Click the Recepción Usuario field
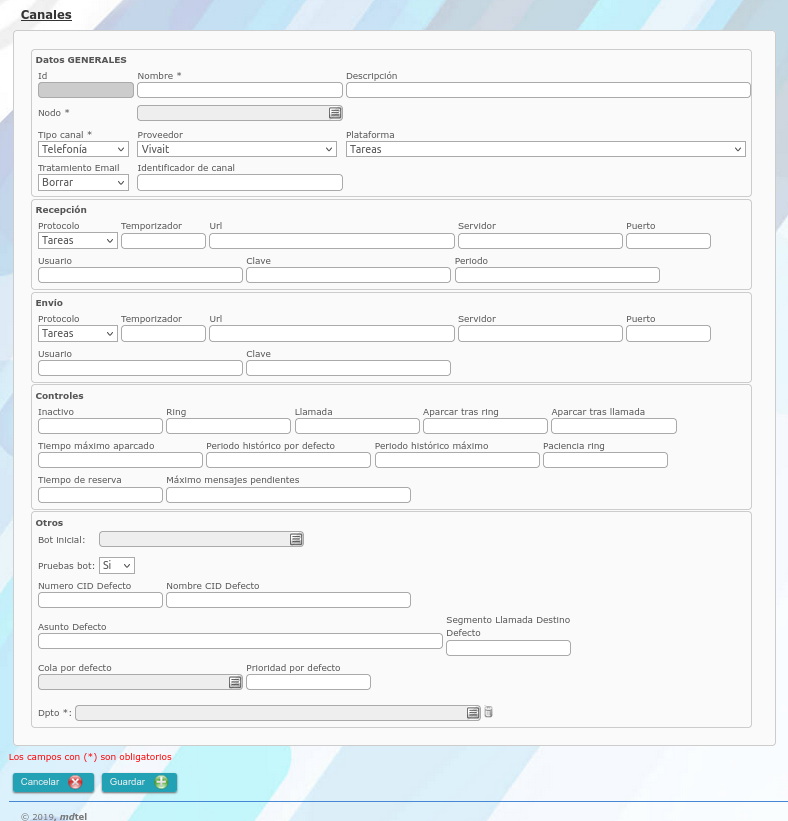The height and width of the screenshot is (821, 788). click(140, 275)
